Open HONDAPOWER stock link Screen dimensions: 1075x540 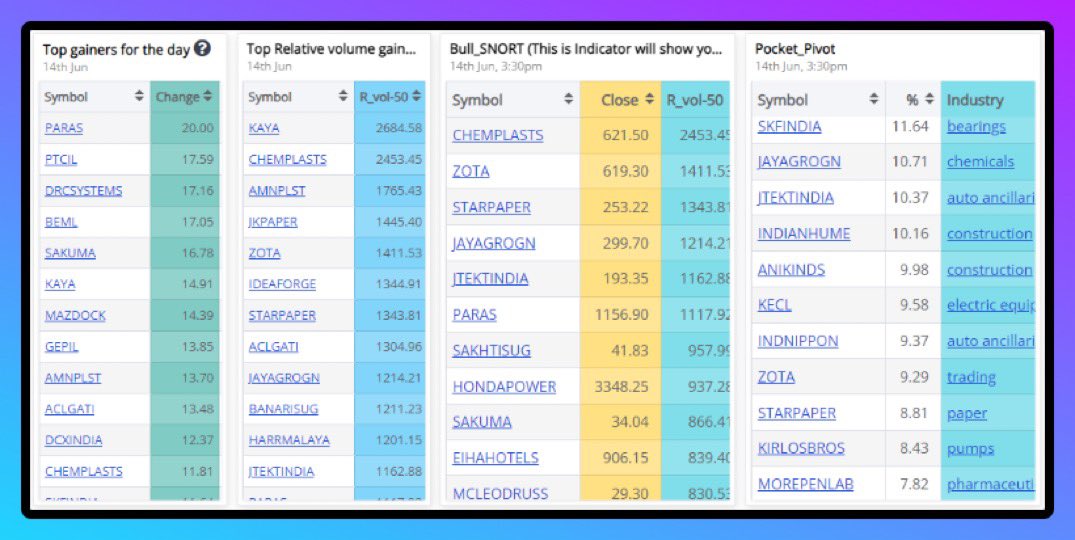tap(504, 386)
